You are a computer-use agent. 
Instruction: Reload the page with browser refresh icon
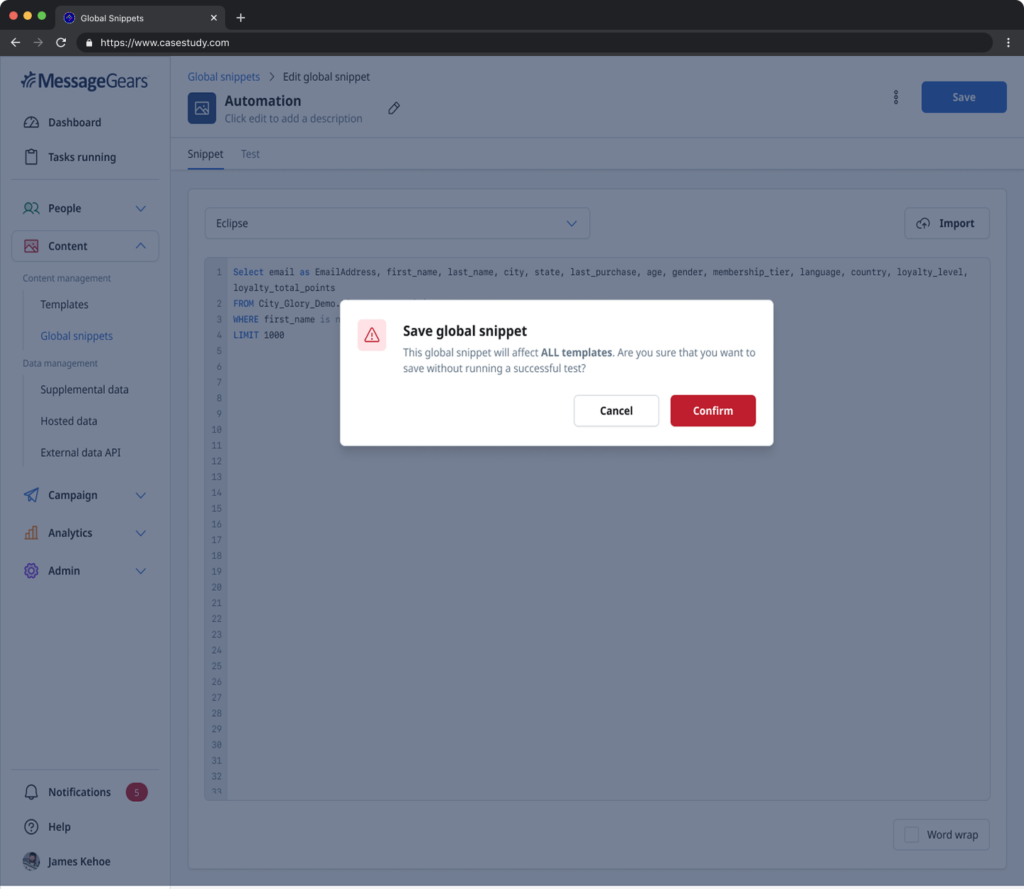61,43
